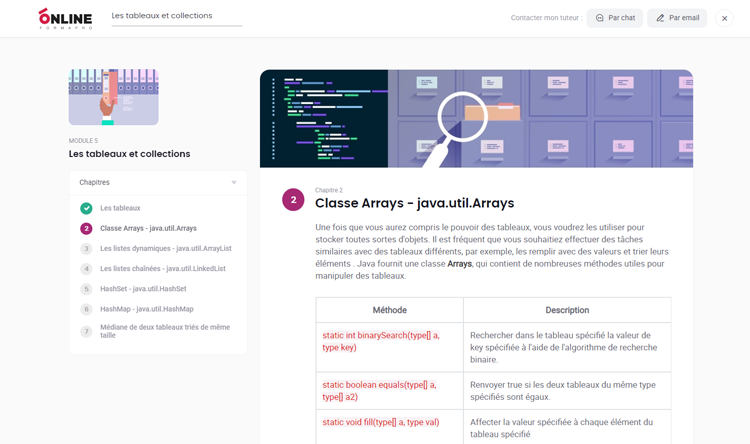Click the binarySearch description cell

[x=567, y=347]
